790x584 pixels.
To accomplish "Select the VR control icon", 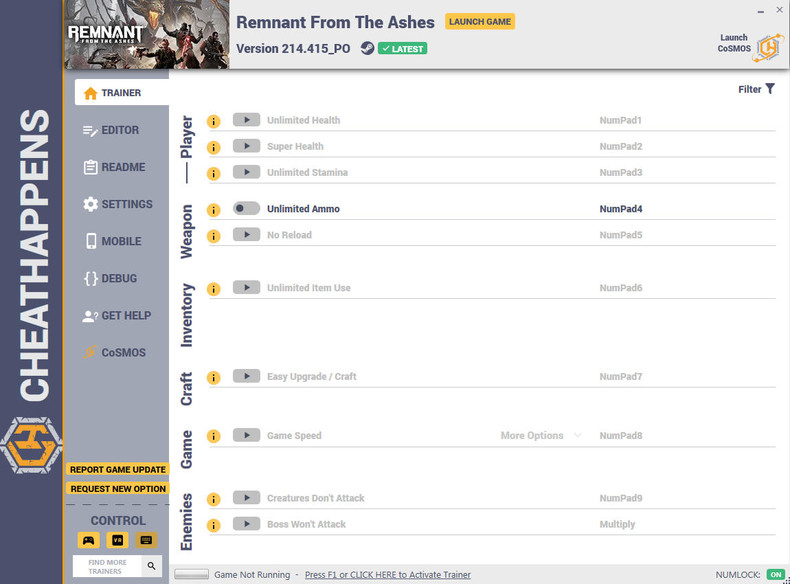I will coord(117,540).
